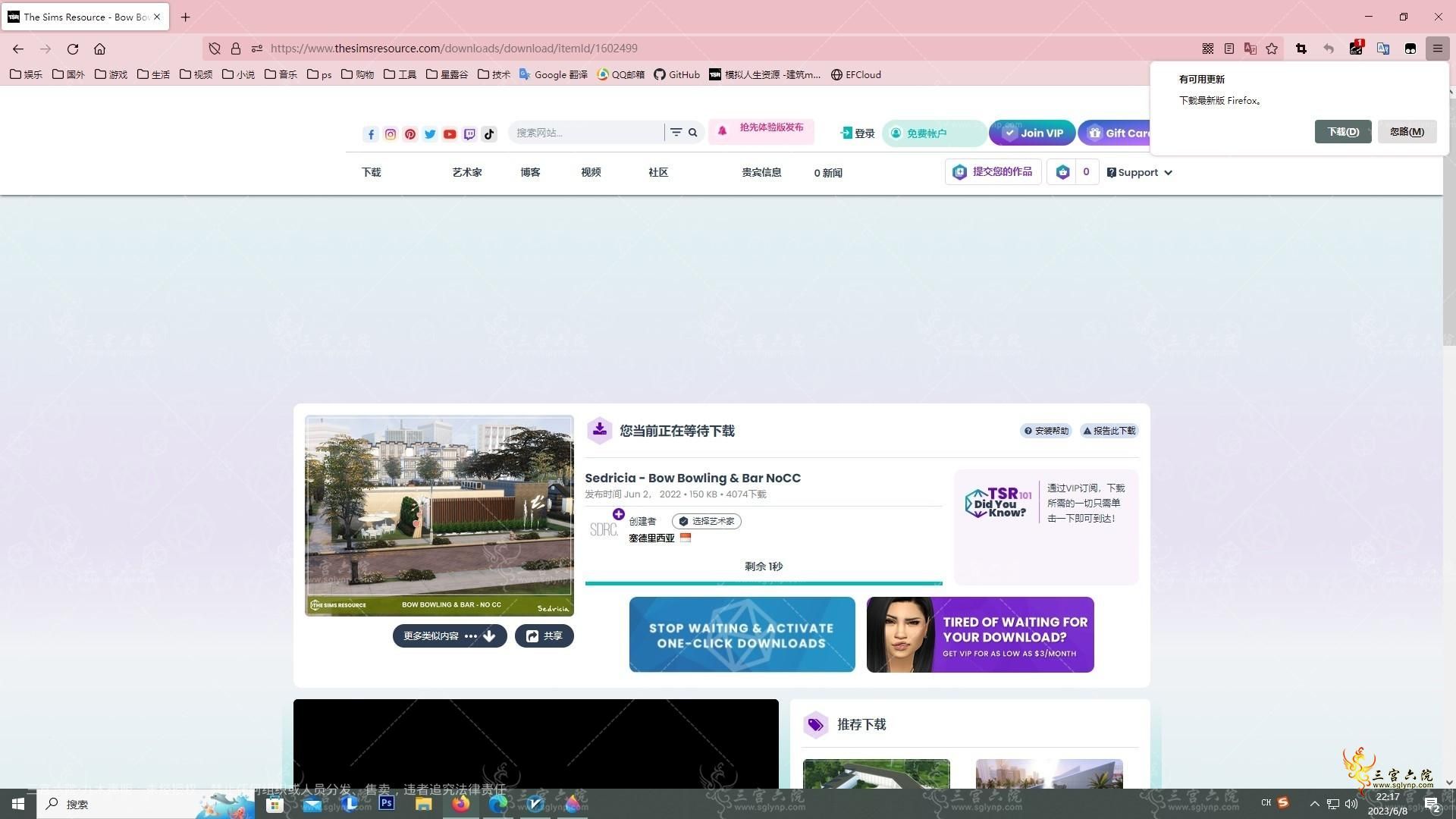The image size is (1456, 819).
Task: Open the 社区 navigation menu
Action: [x=658, y=172]
